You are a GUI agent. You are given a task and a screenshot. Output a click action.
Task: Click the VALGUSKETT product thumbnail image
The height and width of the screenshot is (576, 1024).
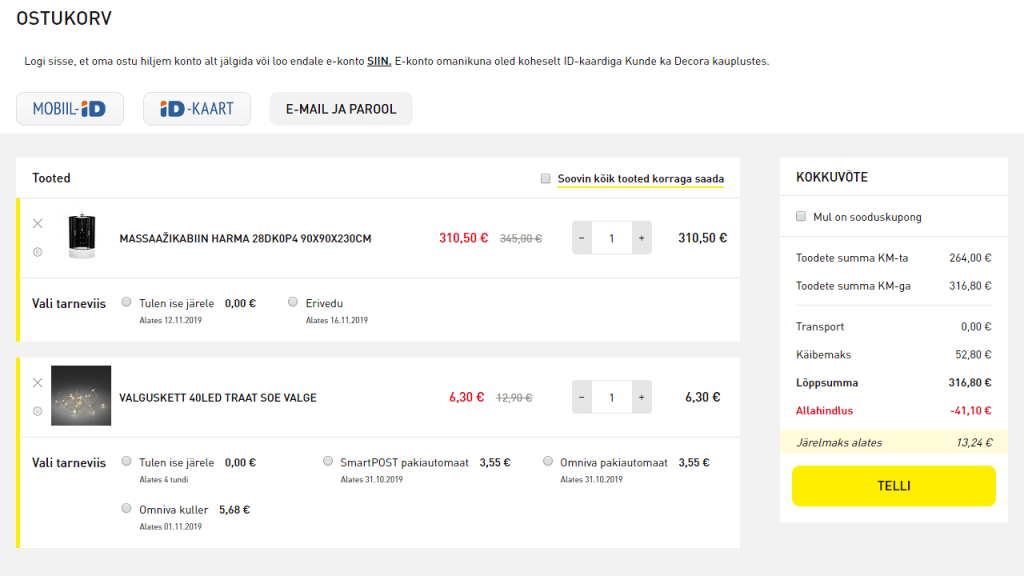pyautogui.click(x=82, y=397)
